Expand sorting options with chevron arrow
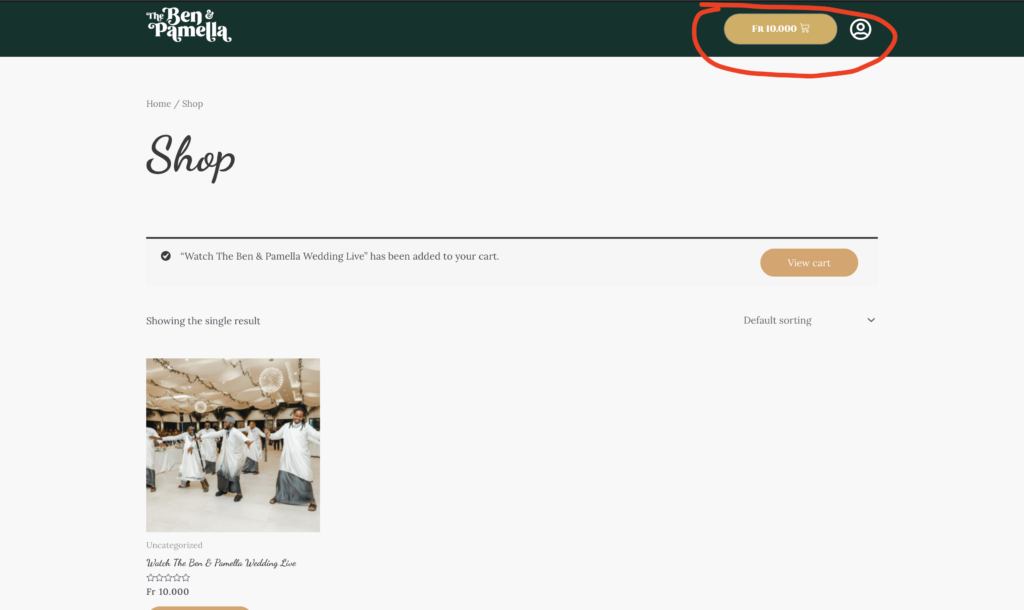This screenshot has height=610, width=1024. coord(871,320)
